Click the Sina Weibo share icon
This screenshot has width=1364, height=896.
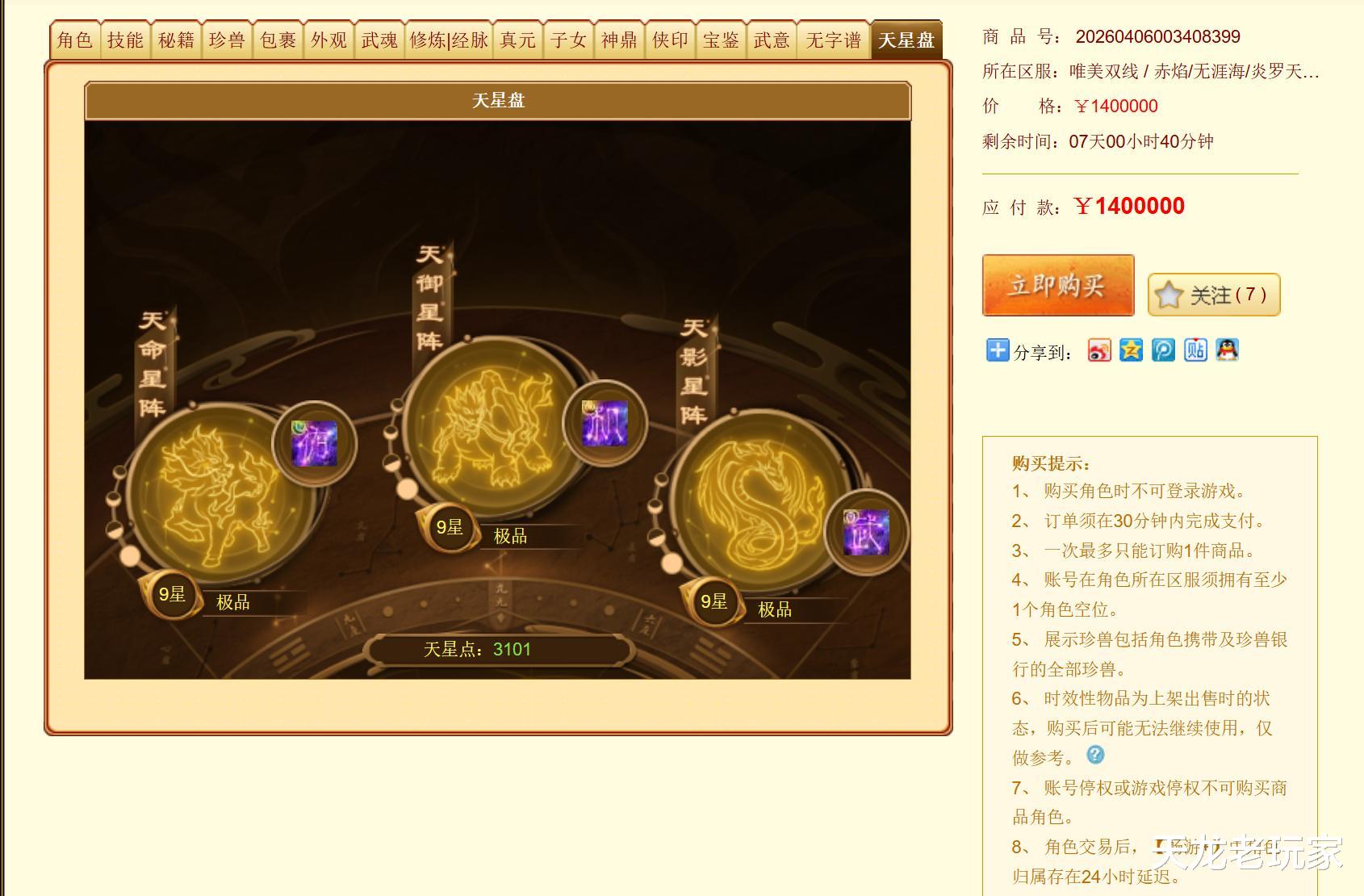click(1098, 350)
